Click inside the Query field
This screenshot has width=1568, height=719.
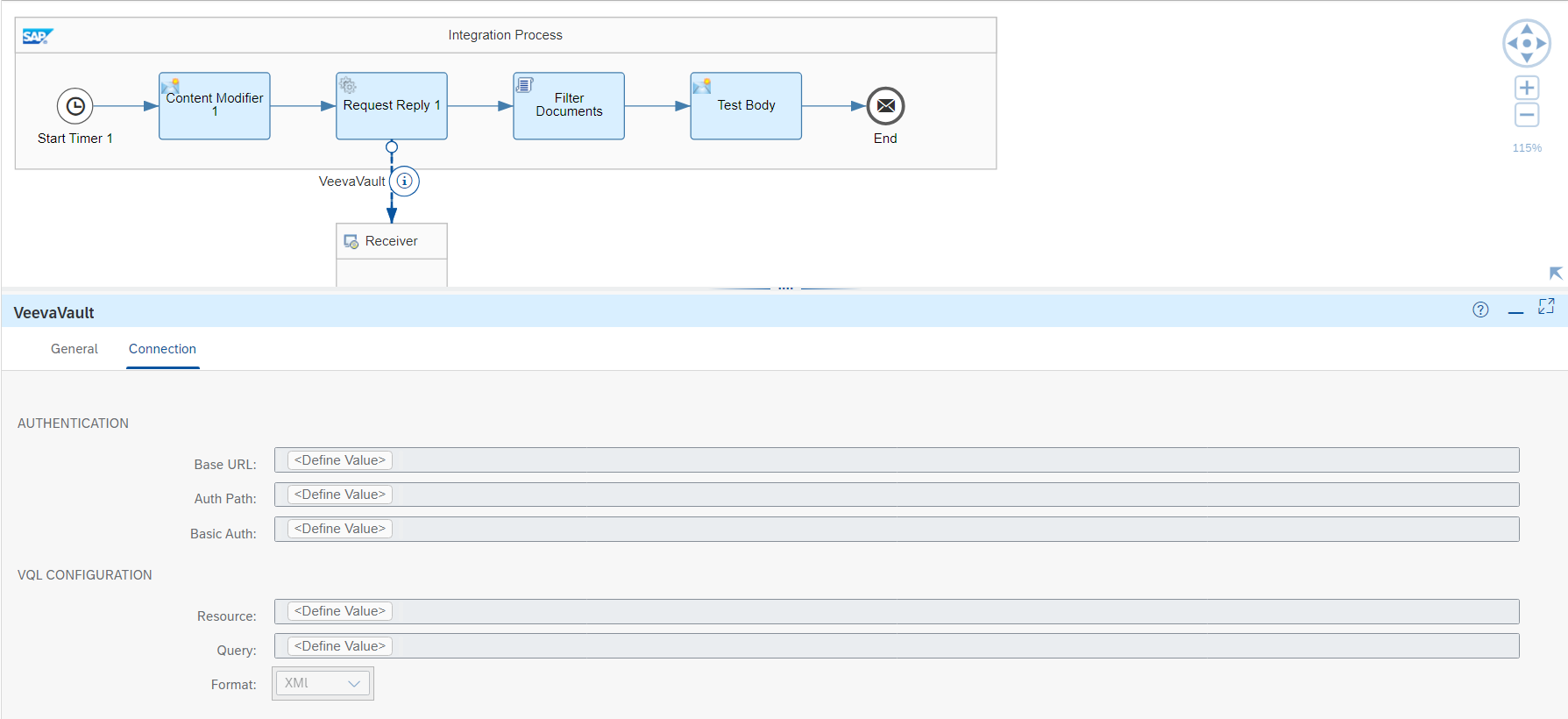897,646
